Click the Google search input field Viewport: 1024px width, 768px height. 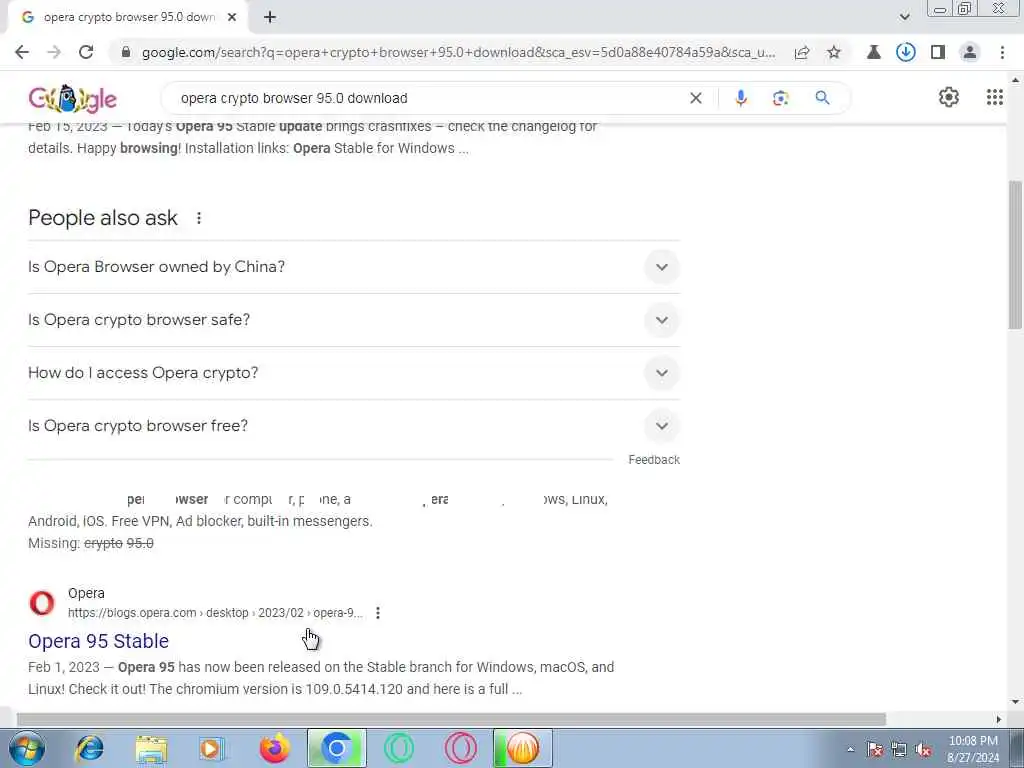pyautogui.click(x=428, y=98)
